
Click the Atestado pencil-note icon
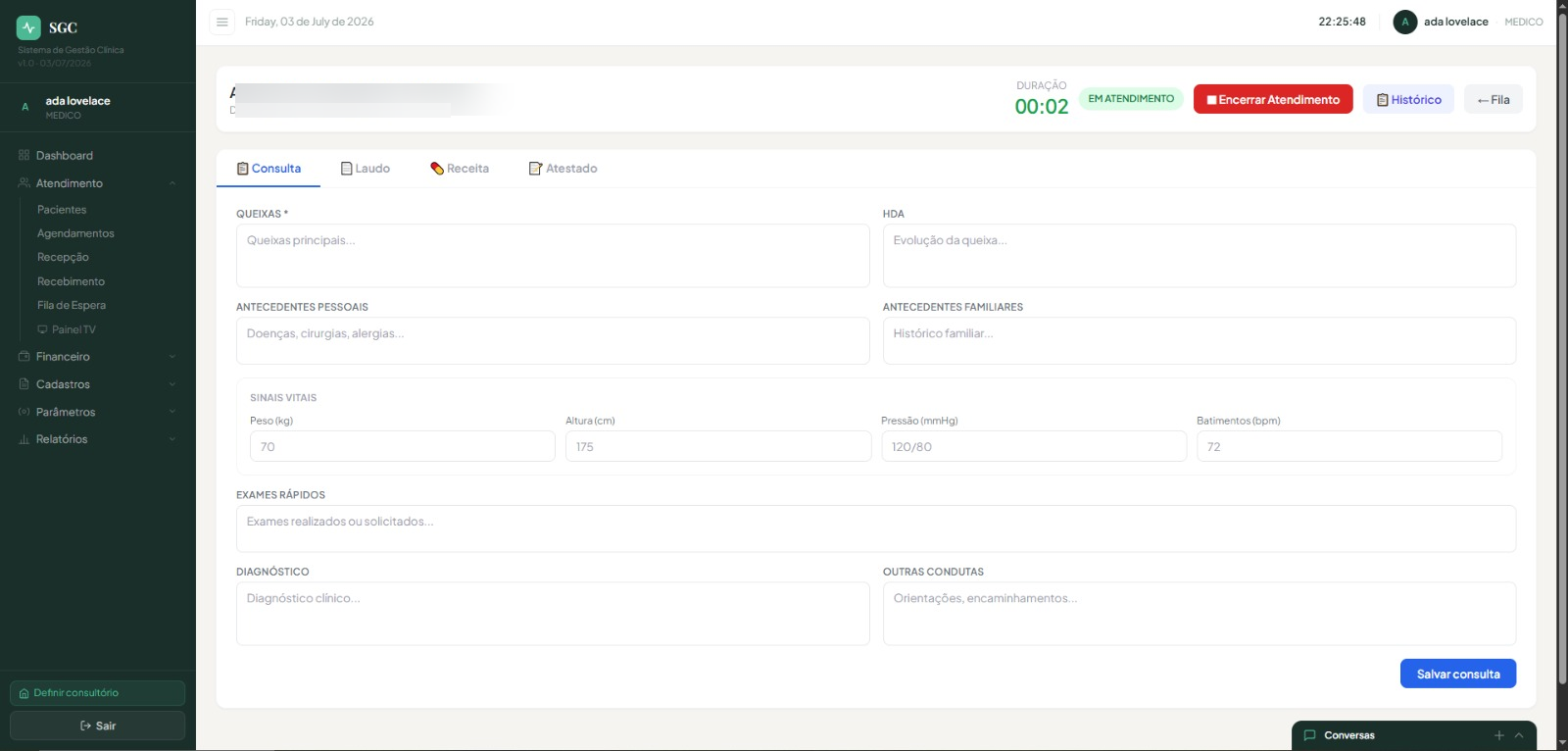(535, 169)
